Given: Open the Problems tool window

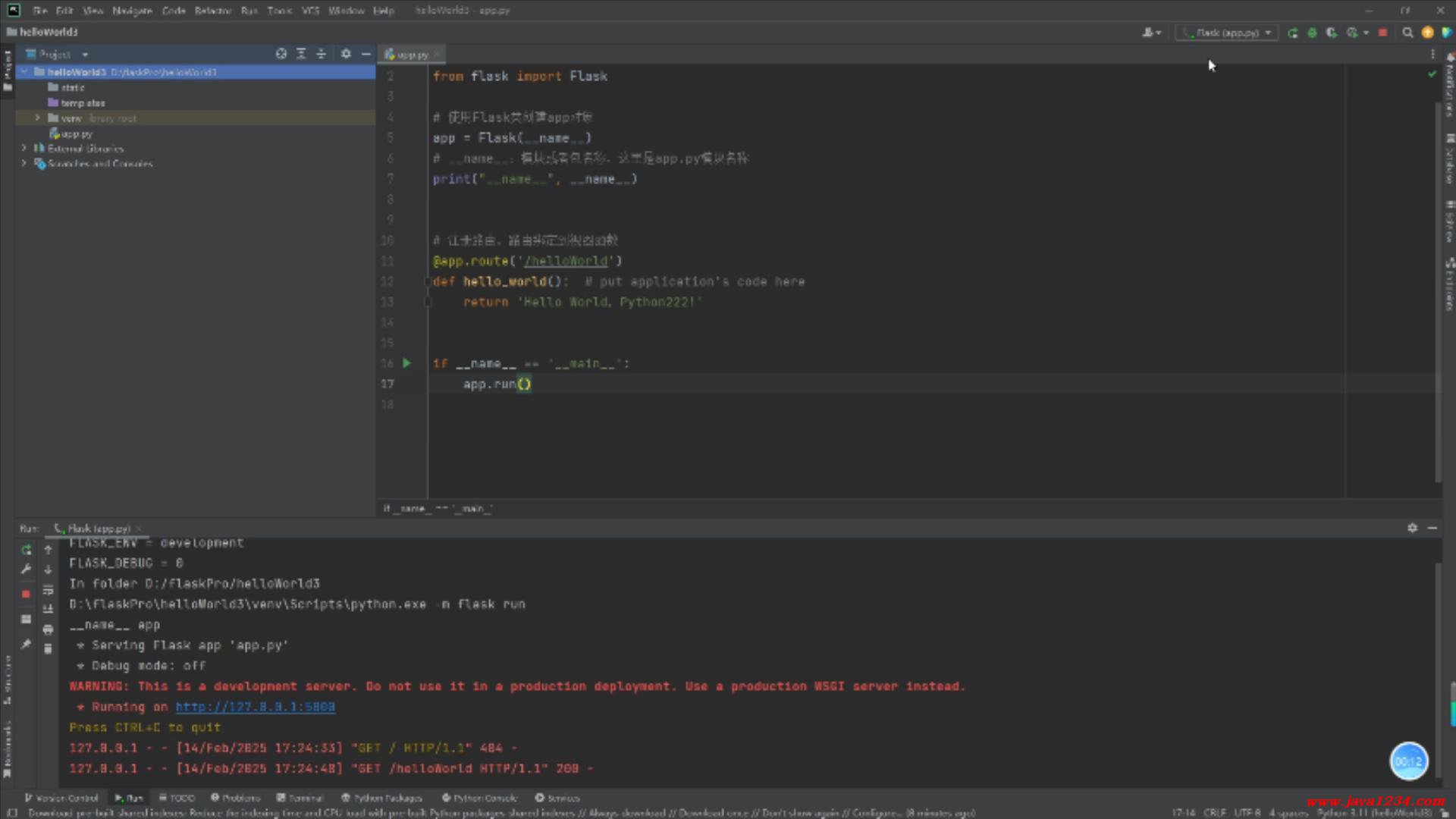Looking at the screenshot, I should point(235,798).
